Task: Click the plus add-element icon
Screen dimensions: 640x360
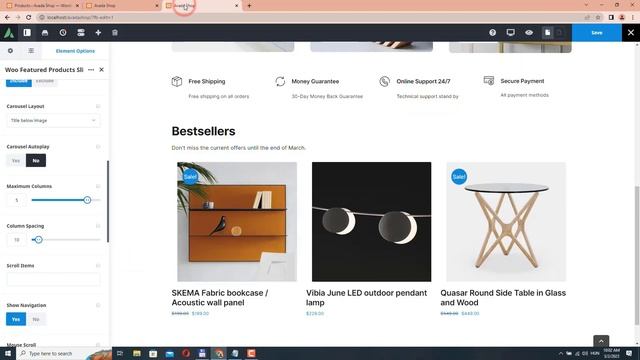Action: click(98, 33)
